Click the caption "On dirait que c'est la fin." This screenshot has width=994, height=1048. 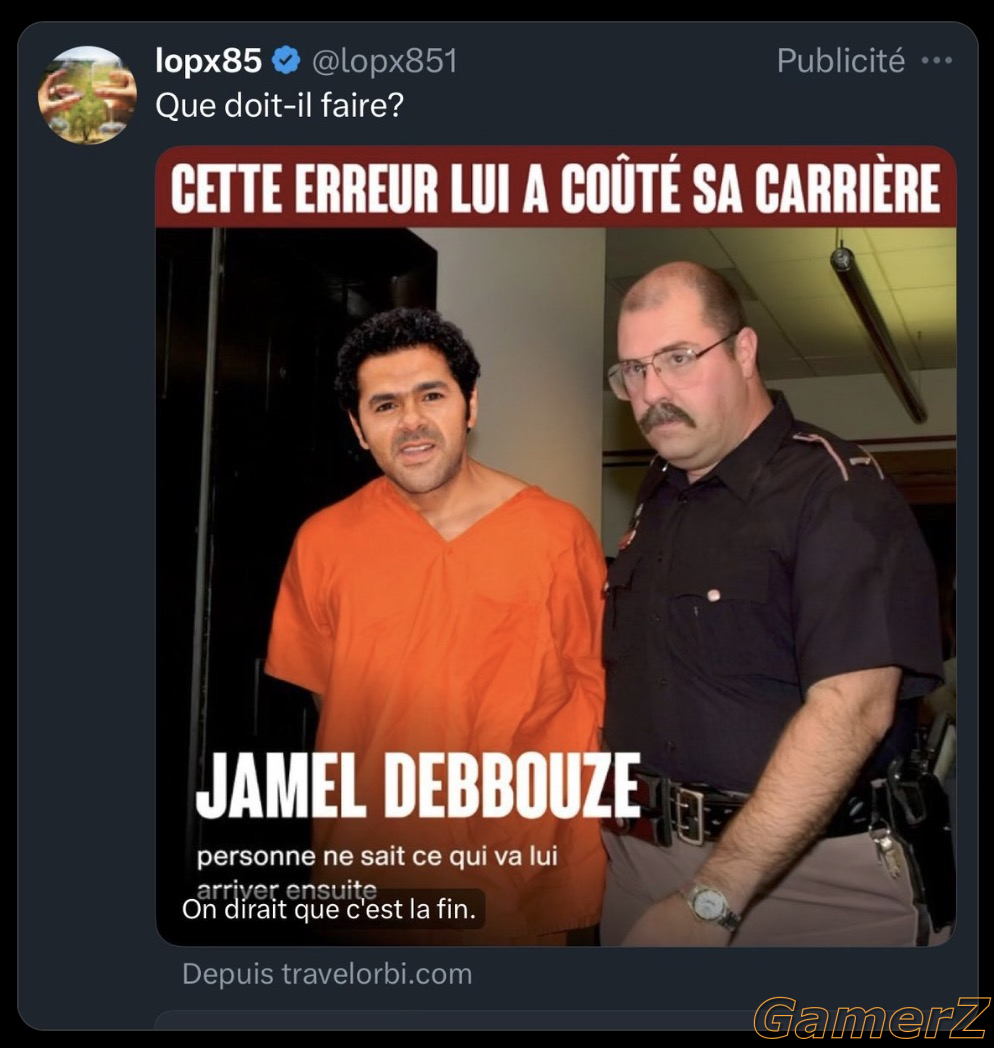(x=328, y=910)
